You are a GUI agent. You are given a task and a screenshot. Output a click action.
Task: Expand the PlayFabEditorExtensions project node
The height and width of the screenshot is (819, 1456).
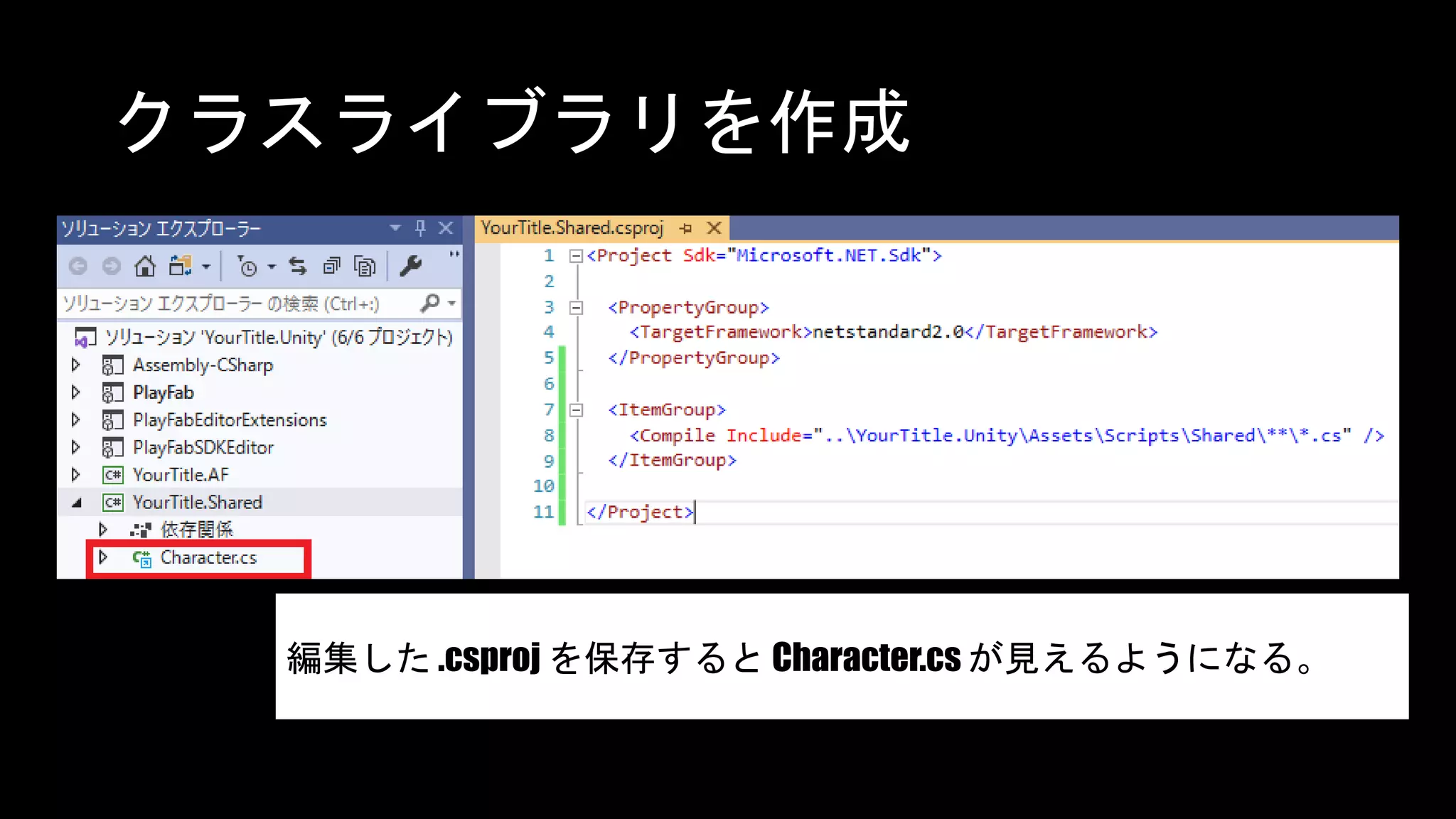pos(76,419)
